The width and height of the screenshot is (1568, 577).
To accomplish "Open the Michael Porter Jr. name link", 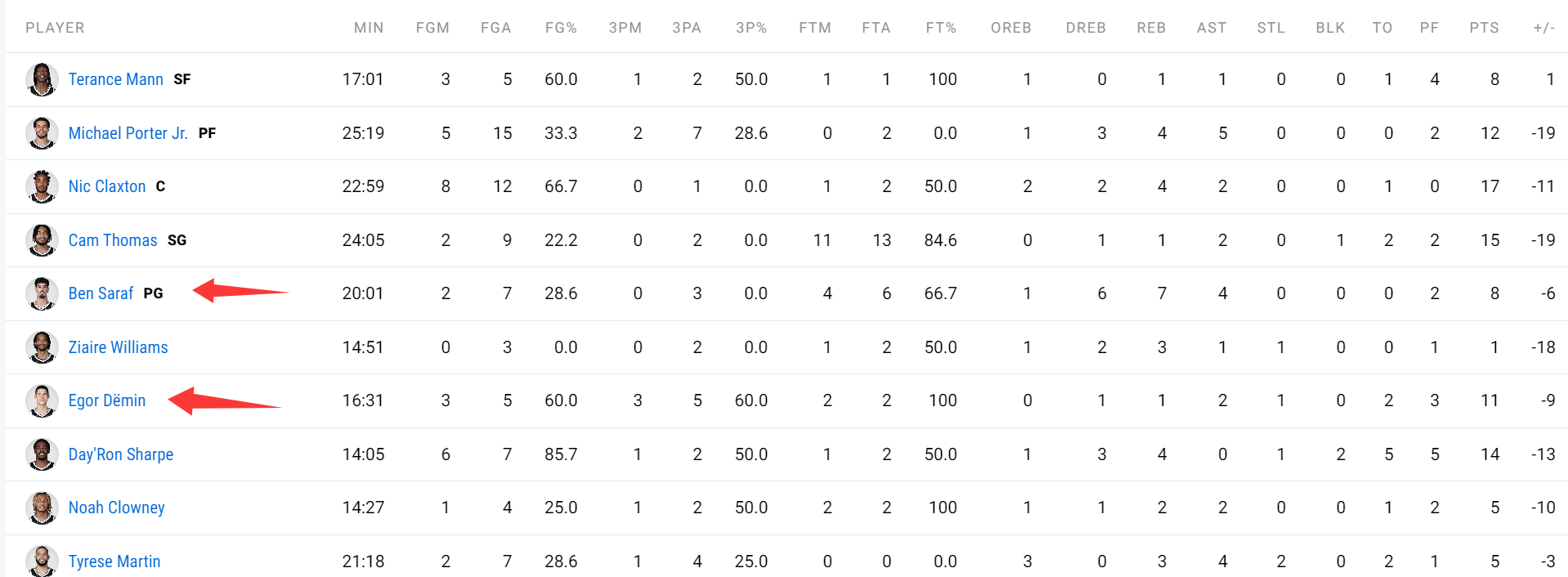I will tap(128, 133).
